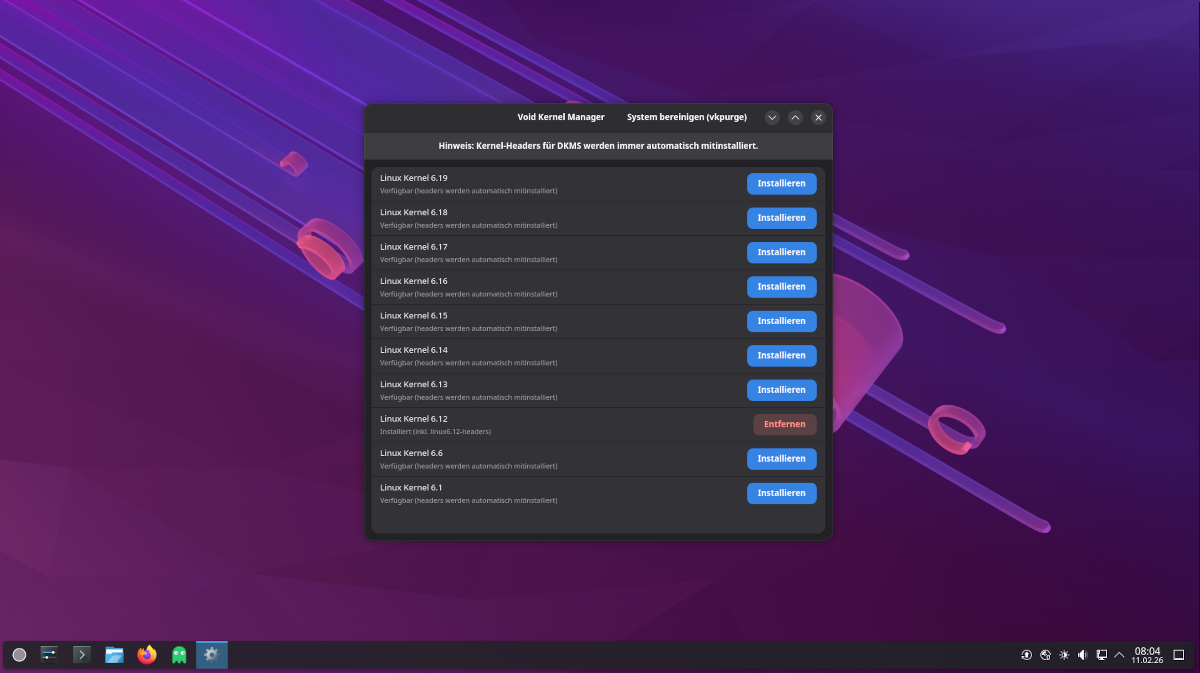Image resolution: width=1200 pixels, height=673 pixels.
Task: Install Linux Kernel 6.15
Action: tap(781, 321)
